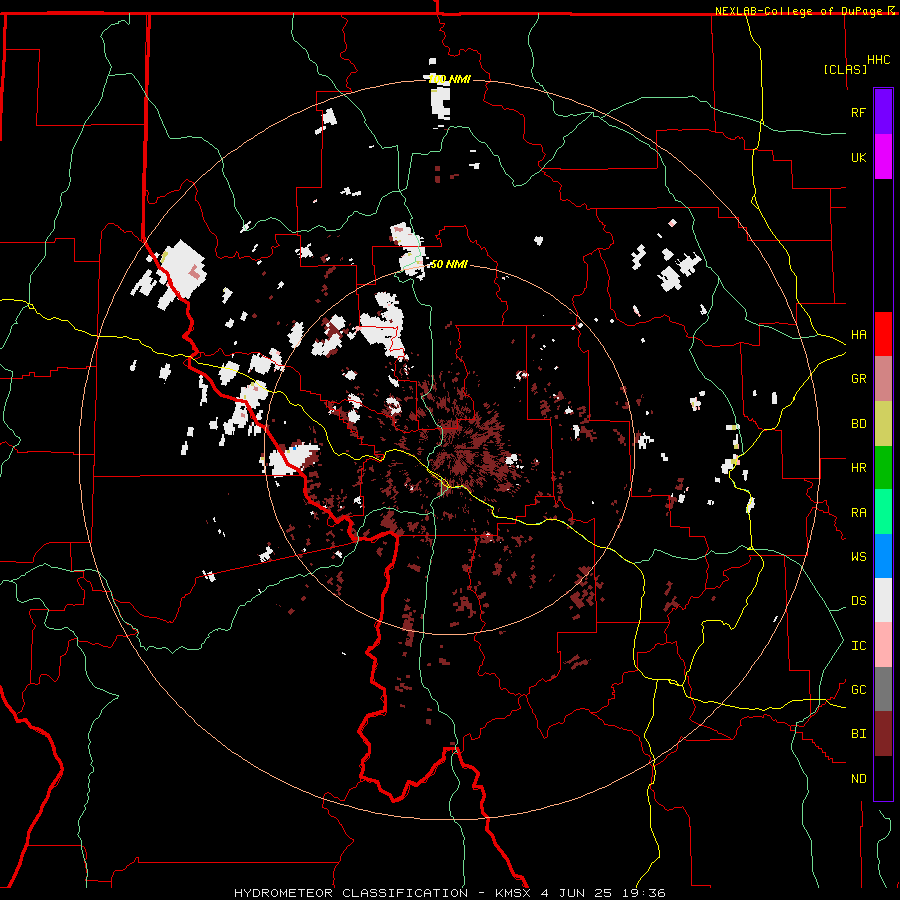Click the ND black legend swatch
900x900 pixels.
click(883, 778)
